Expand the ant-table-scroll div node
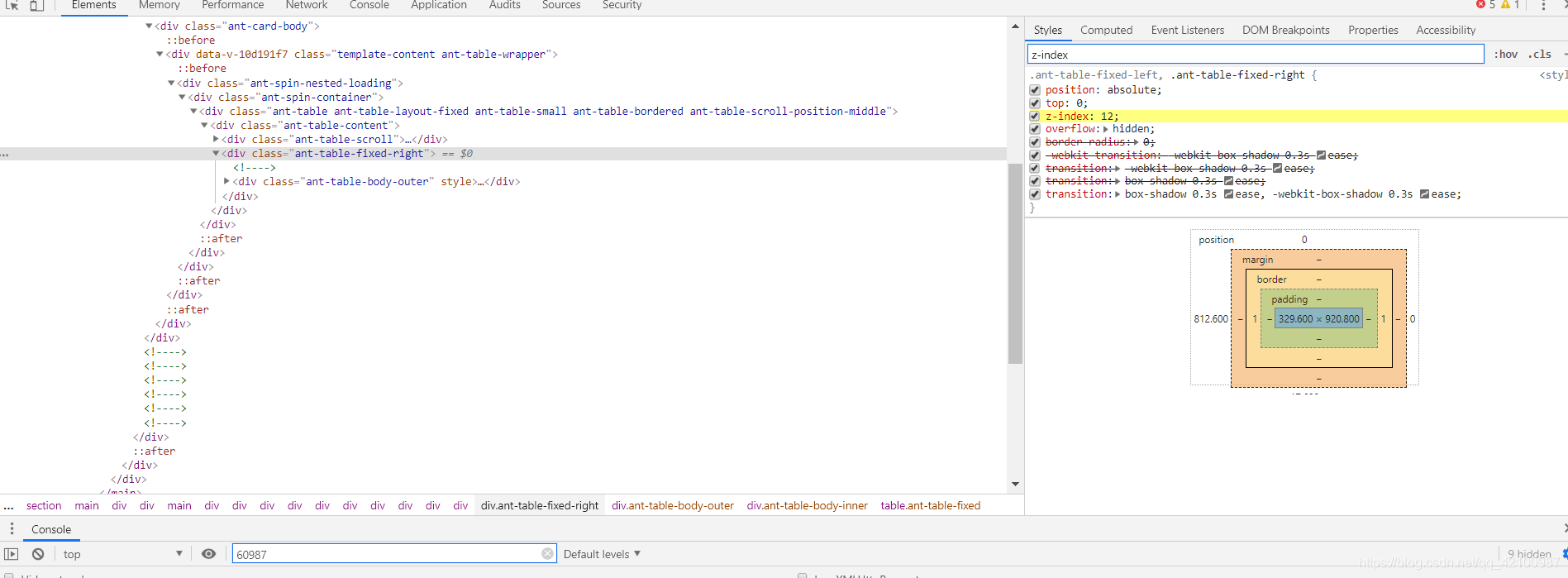 click(x=216, y=139)
